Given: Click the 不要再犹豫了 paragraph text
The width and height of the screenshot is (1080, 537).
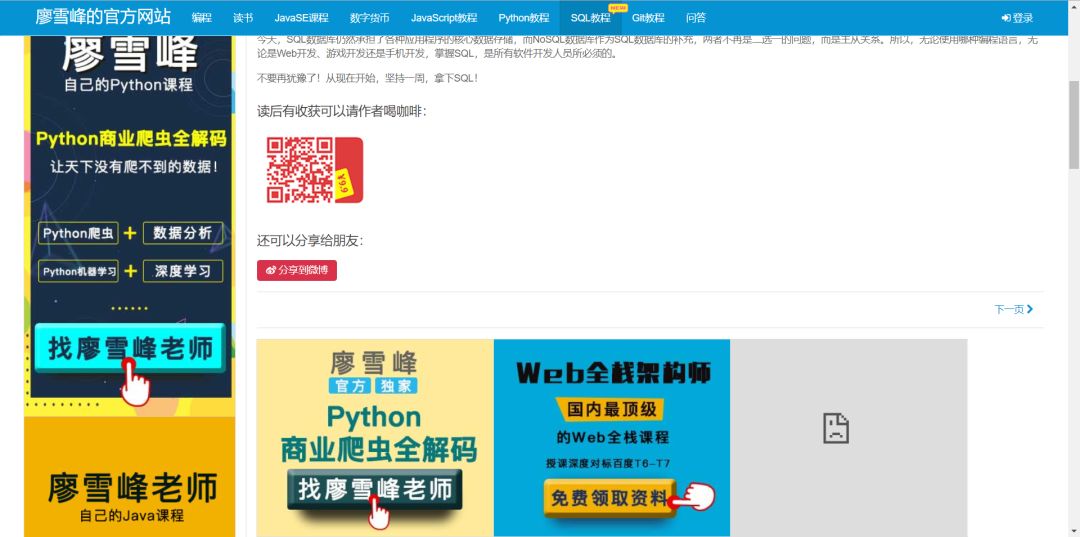Looking at the screenshot, I should point(367,78).
